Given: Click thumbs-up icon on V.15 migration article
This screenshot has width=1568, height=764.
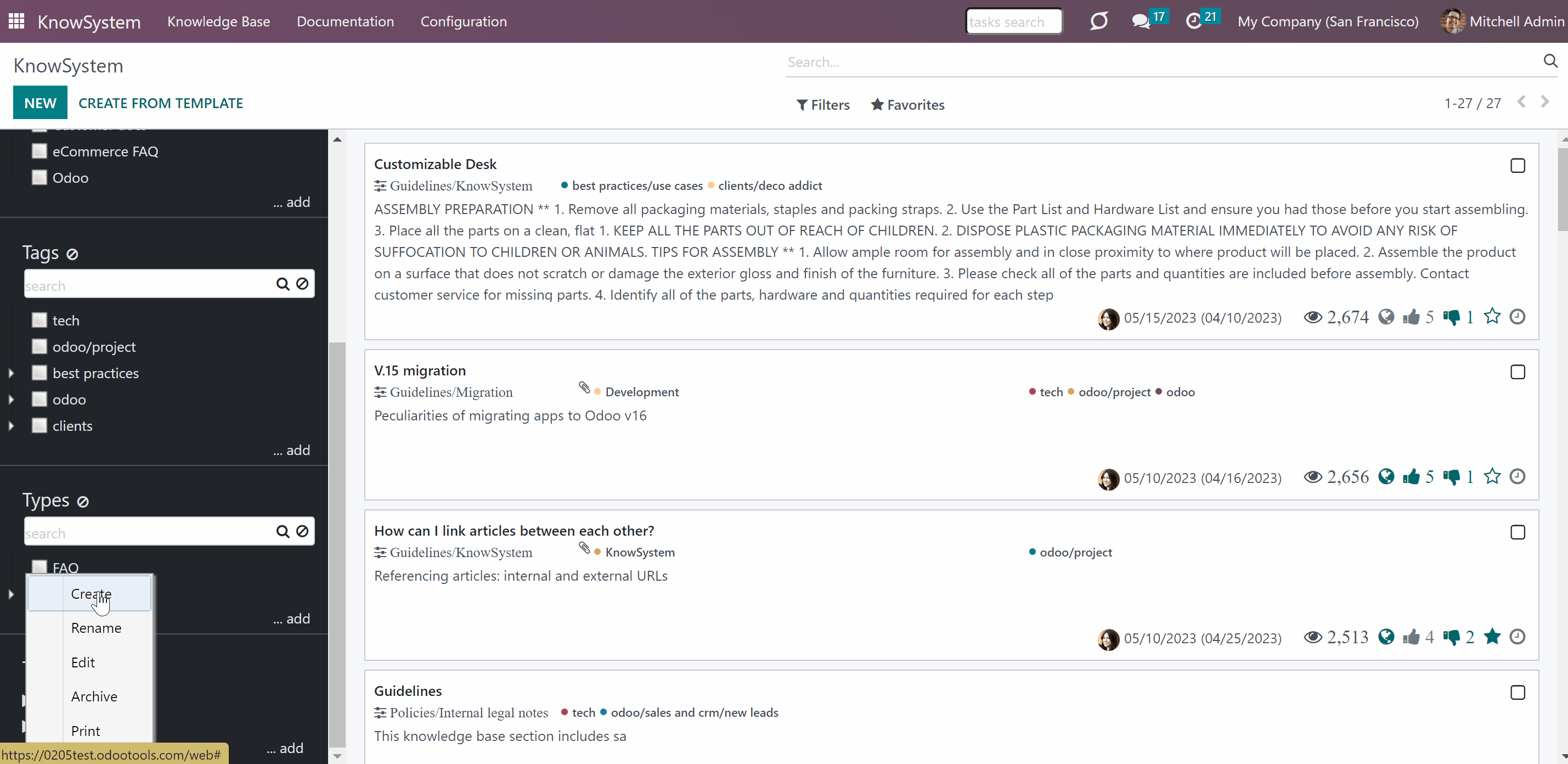Looking at the screenshot, I should (1411, 476).
